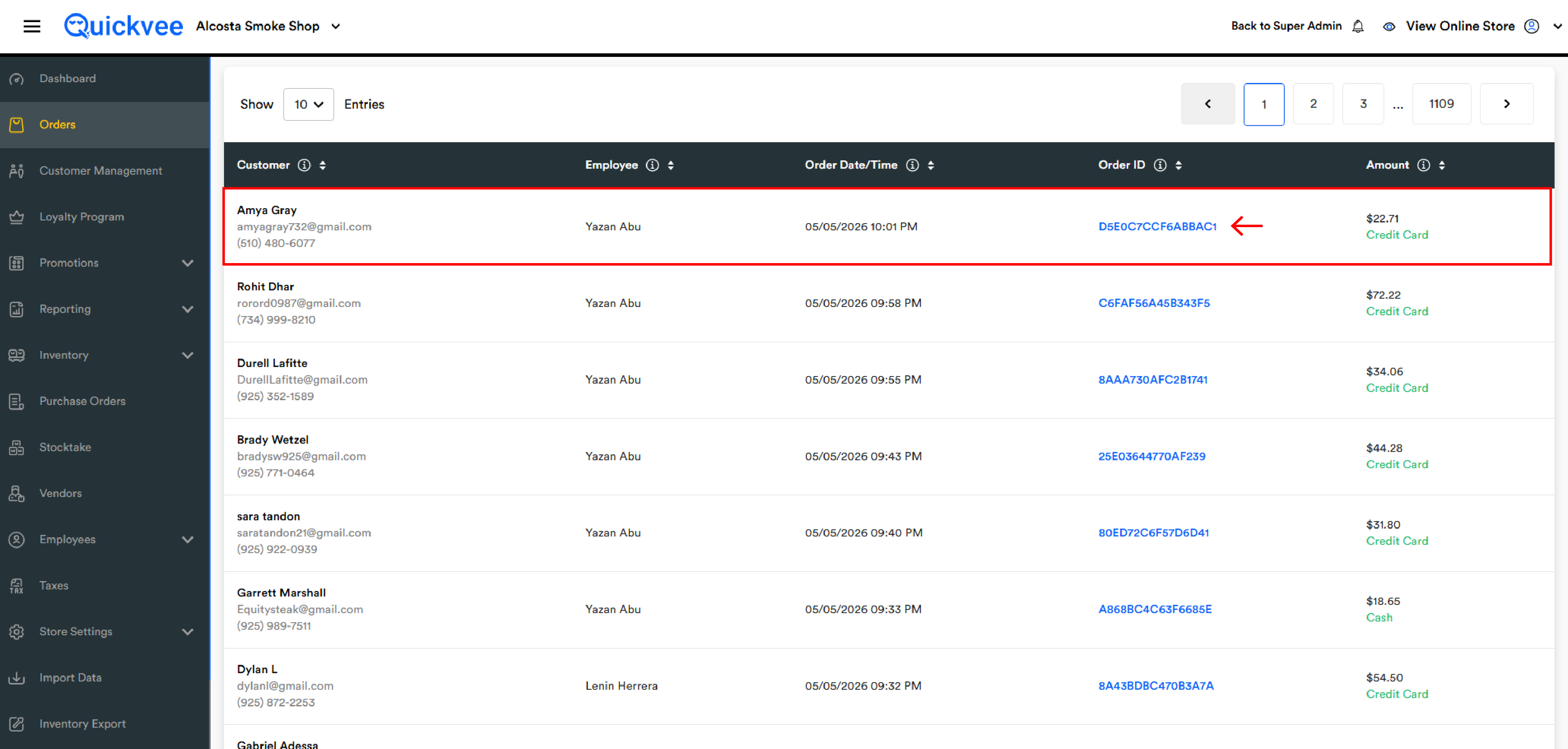
Task: Sort by the Order ID arrows
Action: click(1179, 165)
